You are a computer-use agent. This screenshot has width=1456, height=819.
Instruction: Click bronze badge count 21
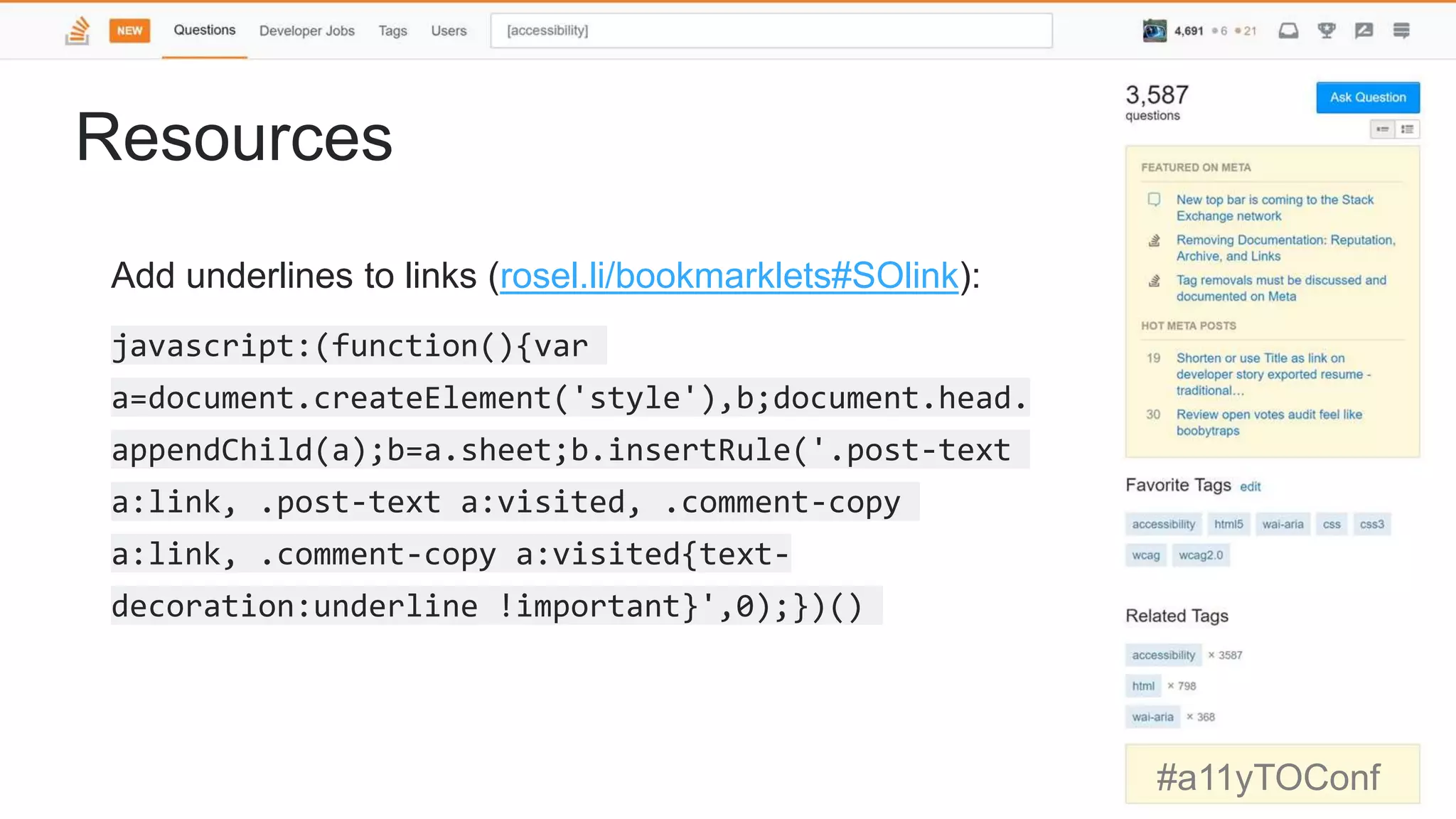click(x=1246, y=31)
